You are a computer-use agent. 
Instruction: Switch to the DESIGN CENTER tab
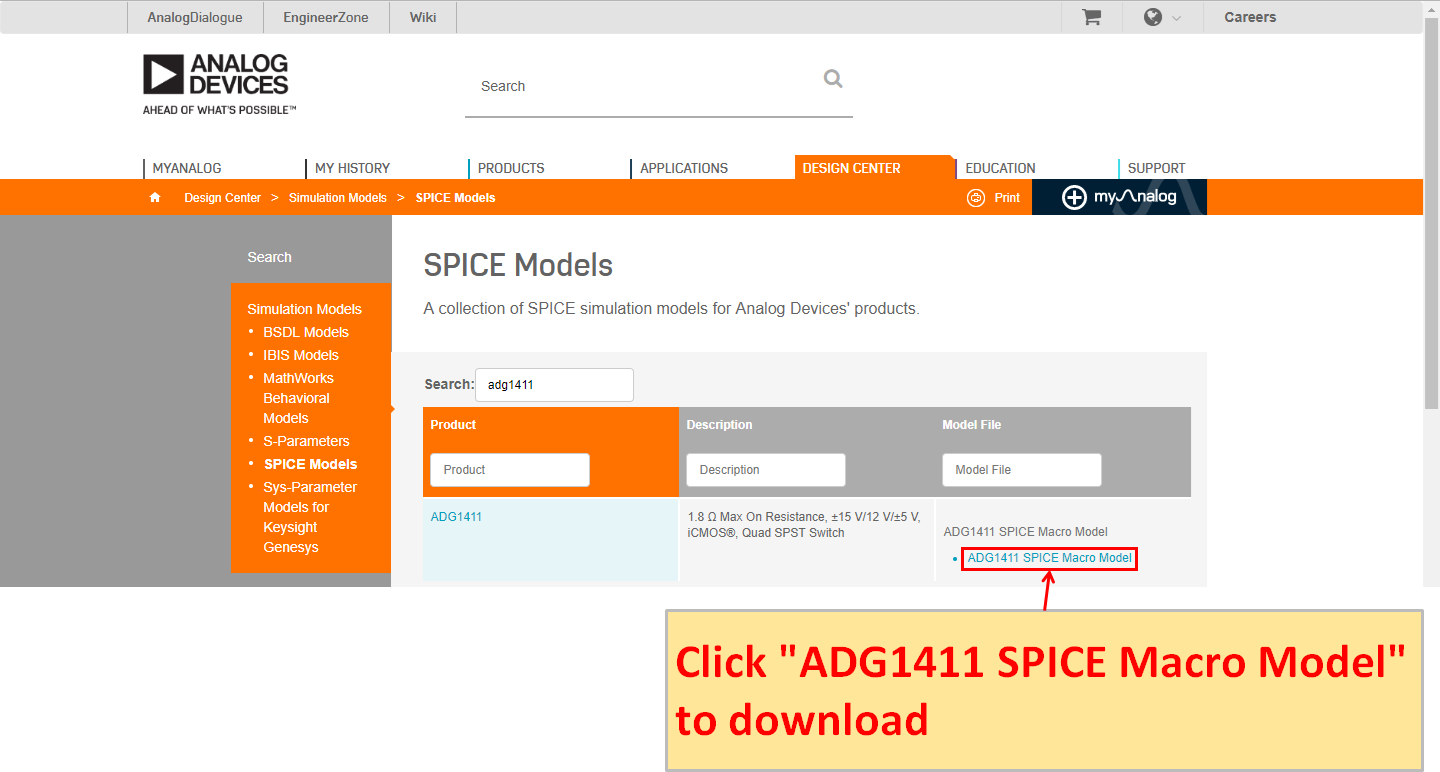tap(851, 167)
